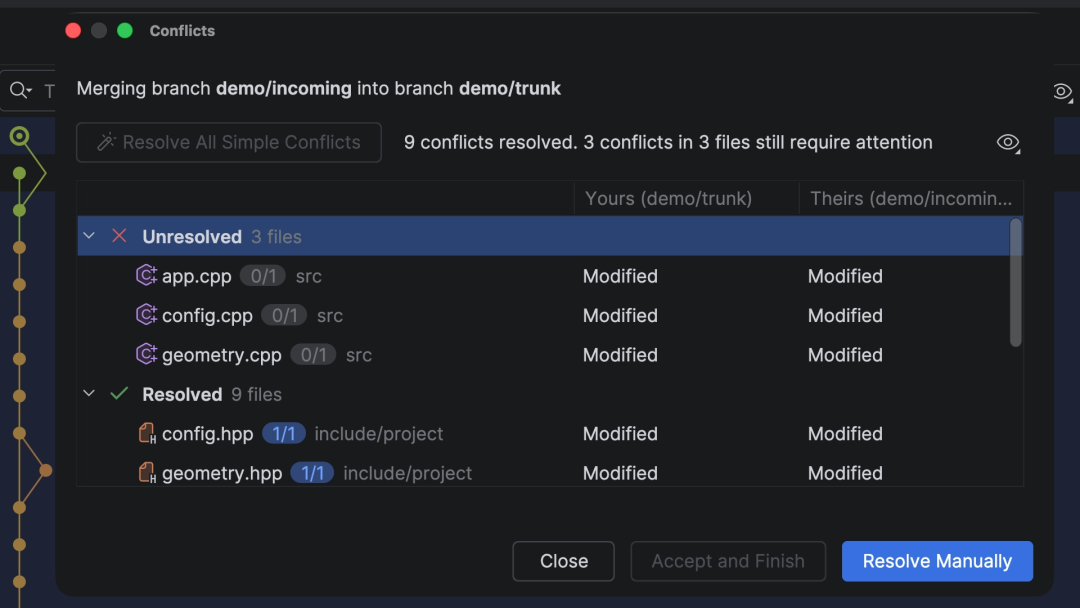The height and width of the screenshot is (608, 1080).
Task: Select the top commit node in graph
Action: click(x=19, y=136)
